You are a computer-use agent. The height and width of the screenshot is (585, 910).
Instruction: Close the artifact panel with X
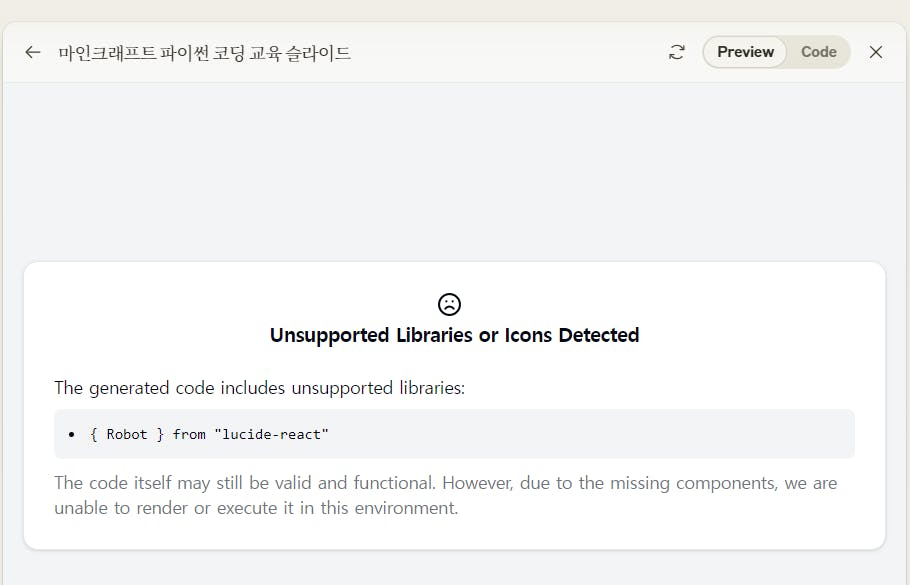point(876,52)
